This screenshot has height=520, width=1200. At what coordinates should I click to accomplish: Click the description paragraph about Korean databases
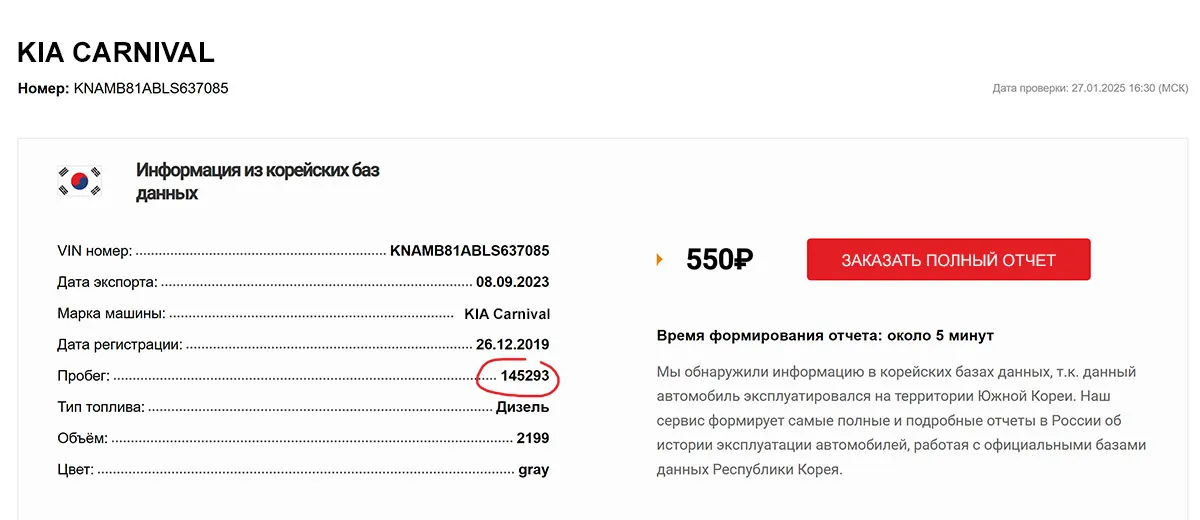[900, 420]
